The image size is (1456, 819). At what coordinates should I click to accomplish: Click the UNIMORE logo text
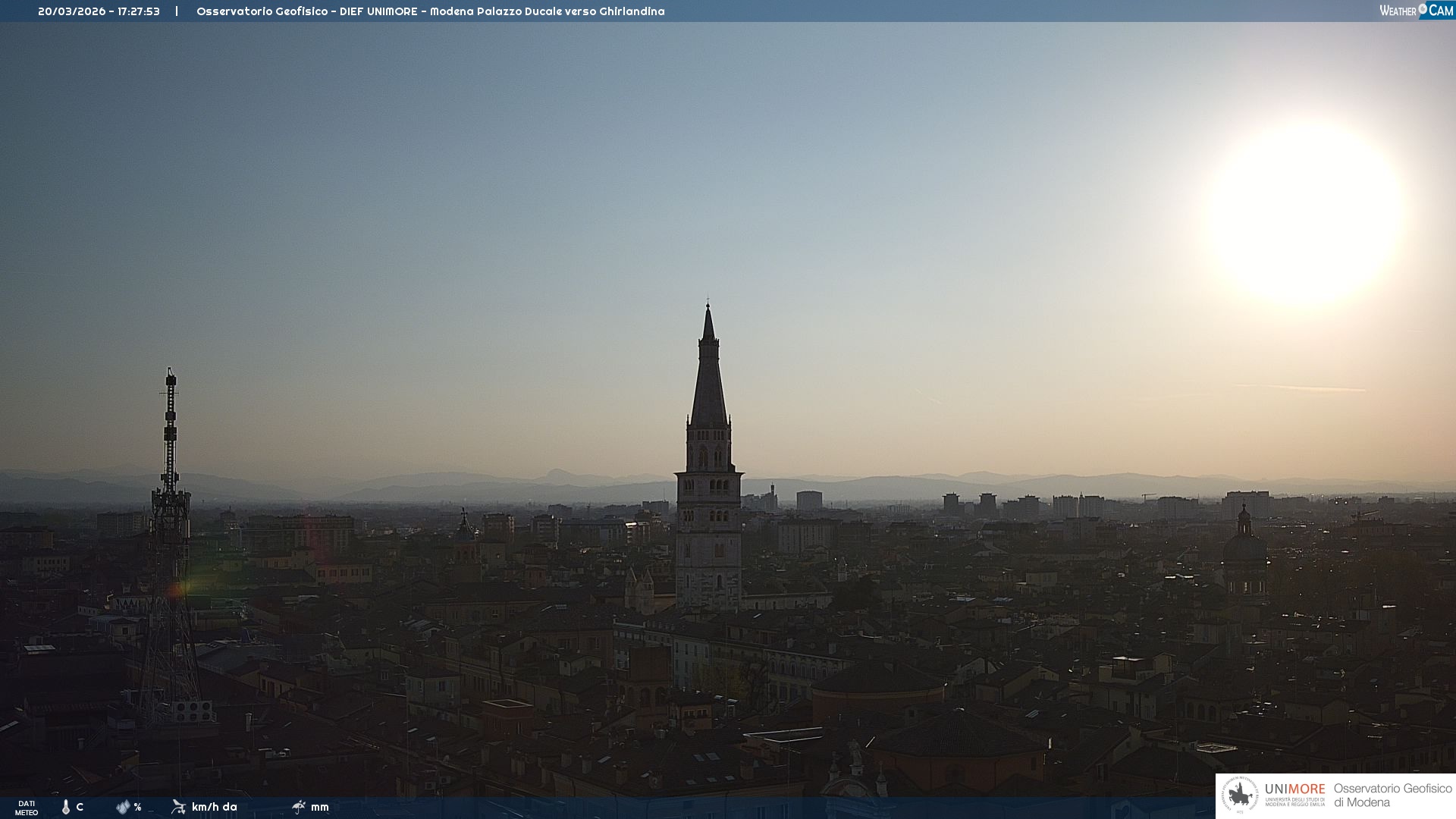[x=1294, y=790]
